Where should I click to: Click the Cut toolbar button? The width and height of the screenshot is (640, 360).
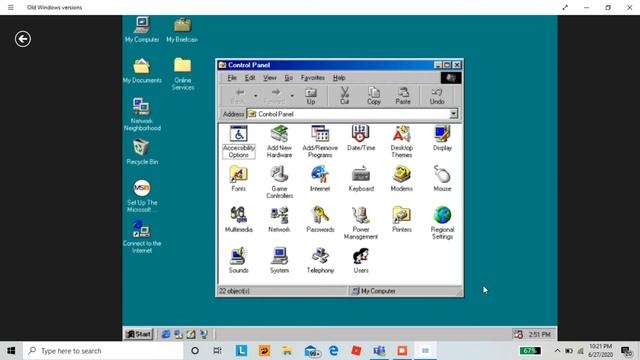click(344, 96)
